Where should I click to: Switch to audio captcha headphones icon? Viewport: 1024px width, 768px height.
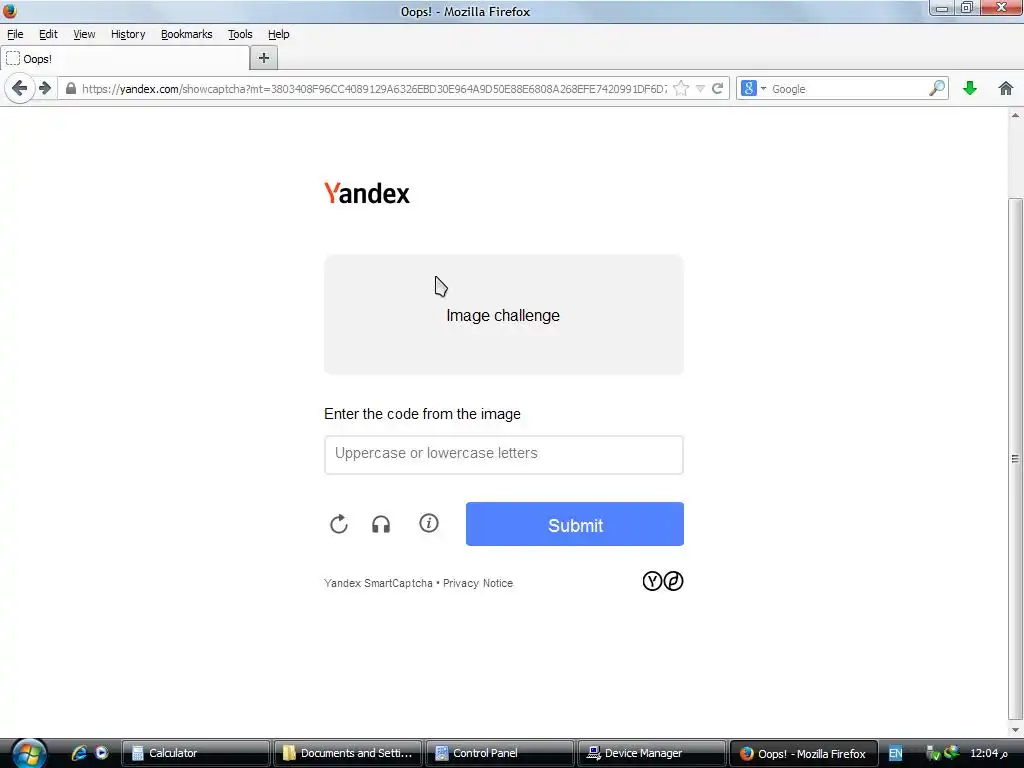381,524
